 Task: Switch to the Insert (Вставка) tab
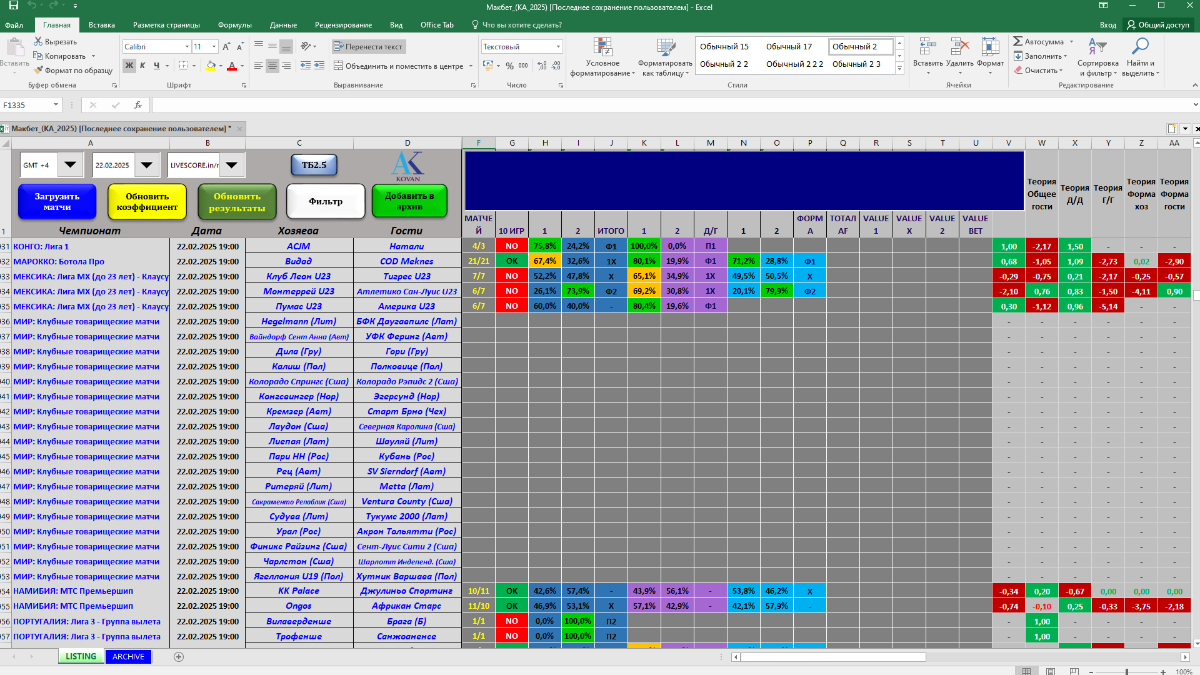[x=101, y=24]
